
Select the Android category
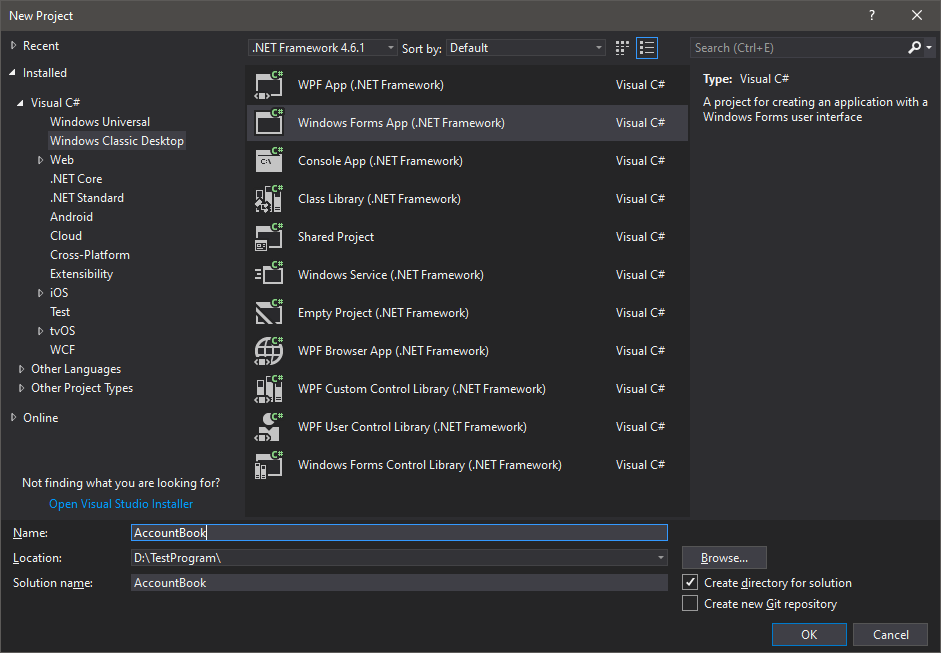pos(71,217)
